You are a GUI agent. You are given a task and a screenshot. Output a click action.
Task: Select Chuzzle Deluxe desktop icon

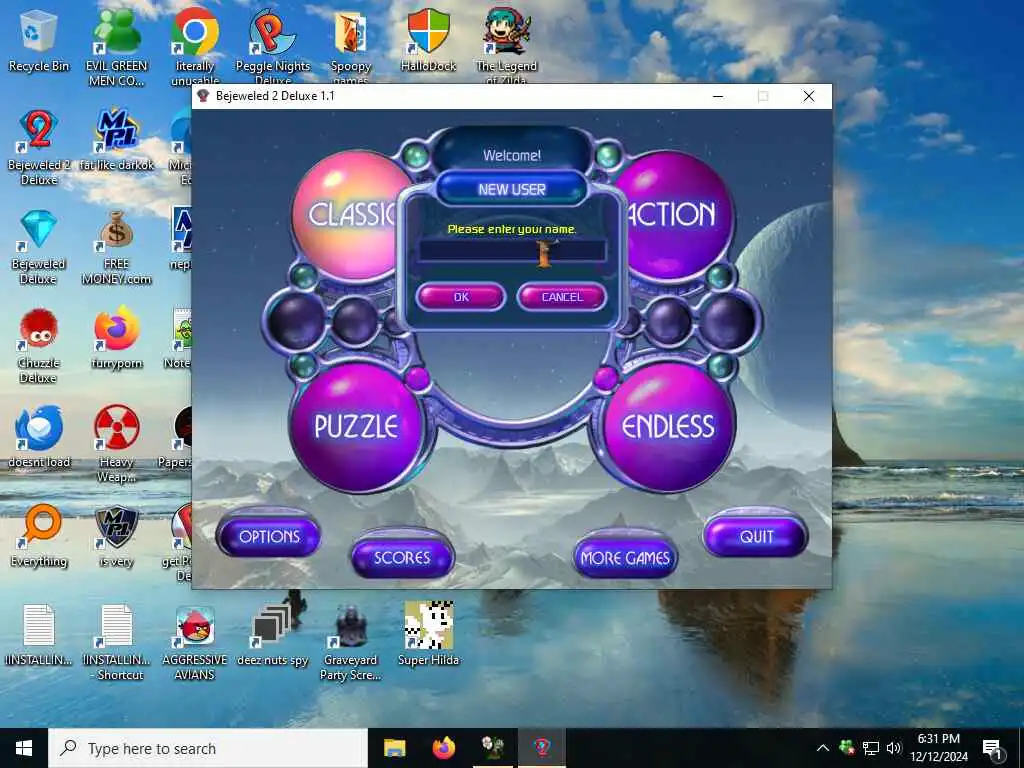coord(39,345)
